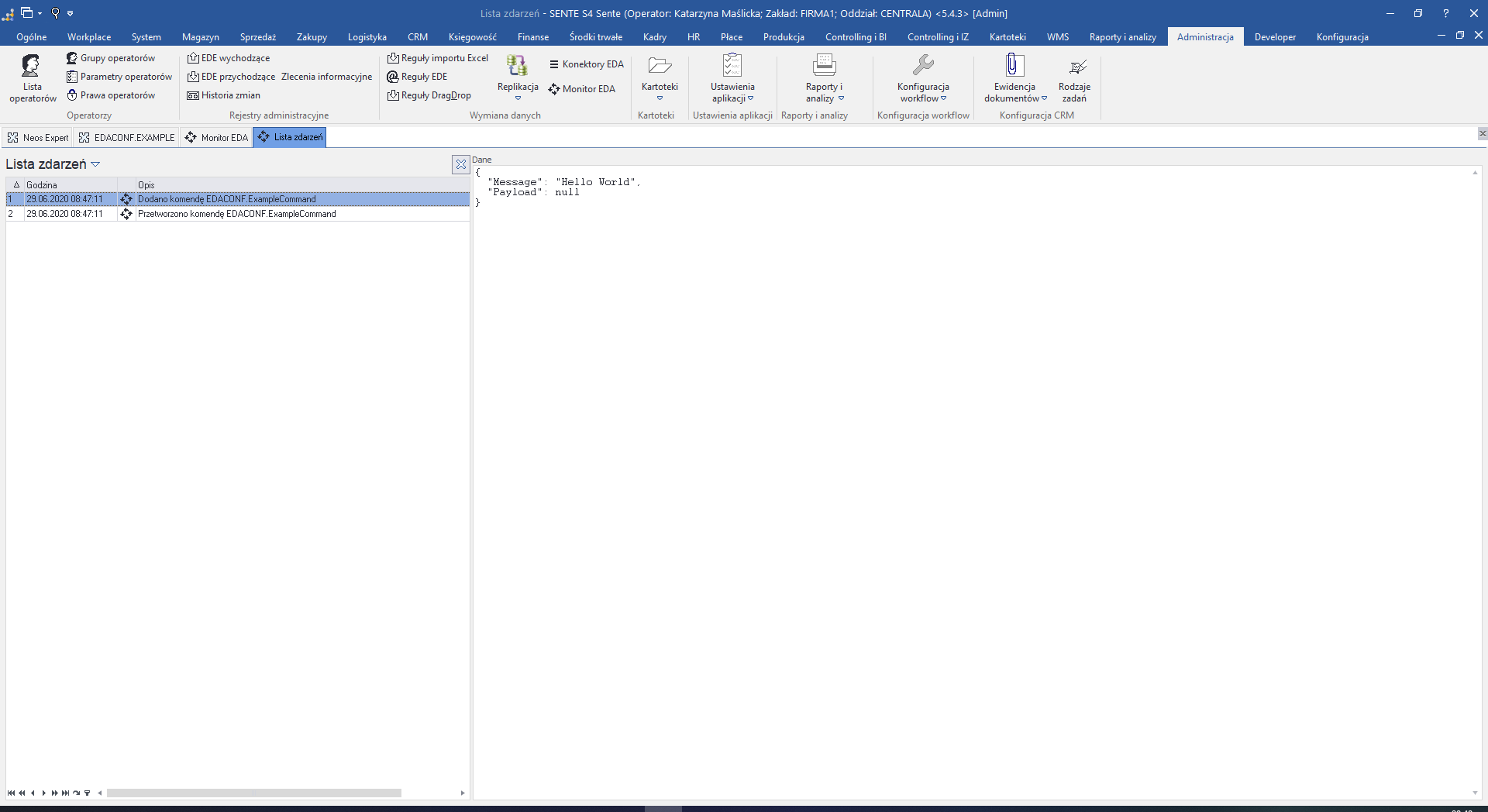Open the windows switcher dropdown arrow

point(40,13)
